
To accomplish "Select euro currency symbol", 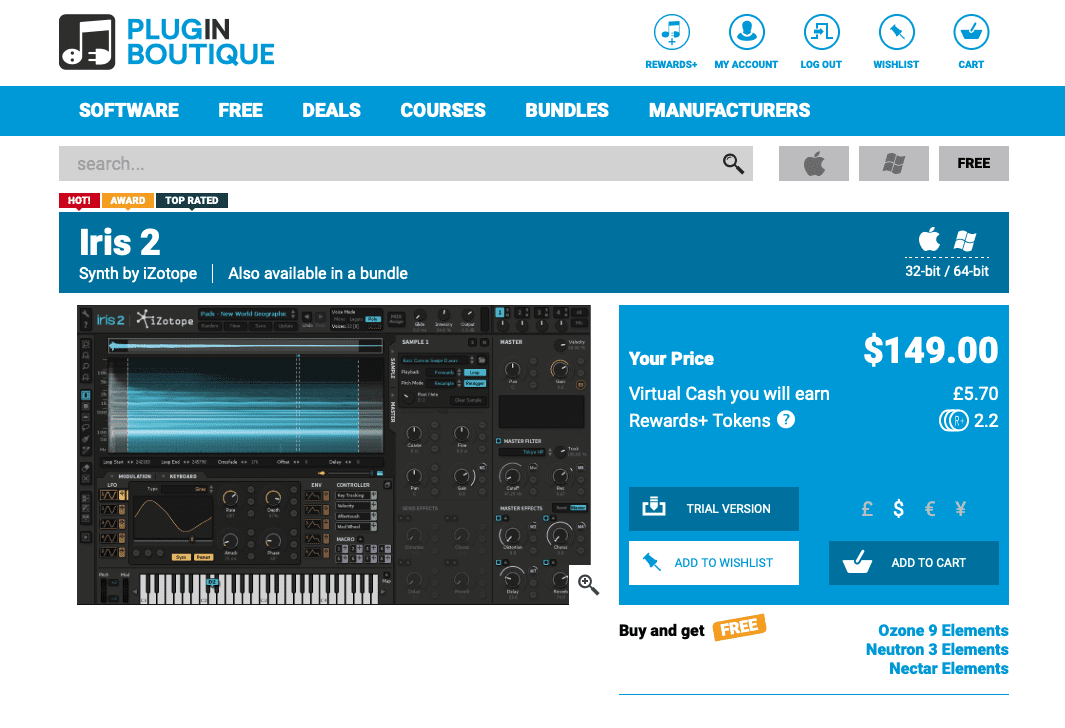I will click(931, 509).
